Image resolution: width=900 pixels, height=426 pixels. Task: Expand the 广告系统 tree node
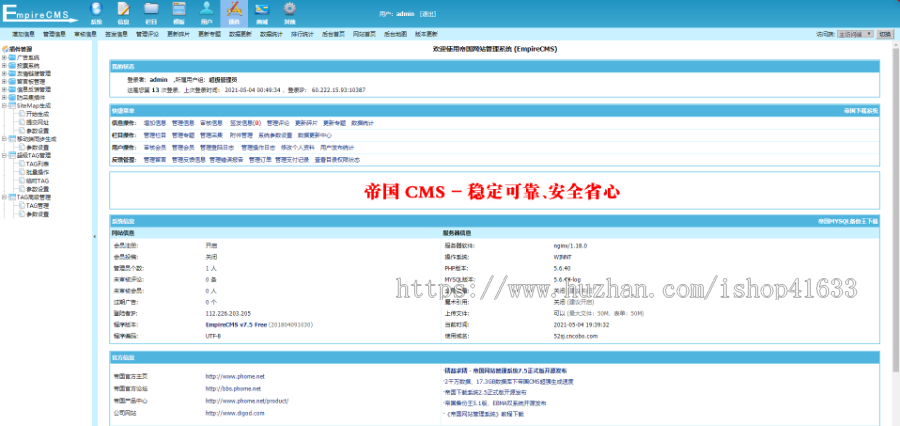click(x=5, y=57)
